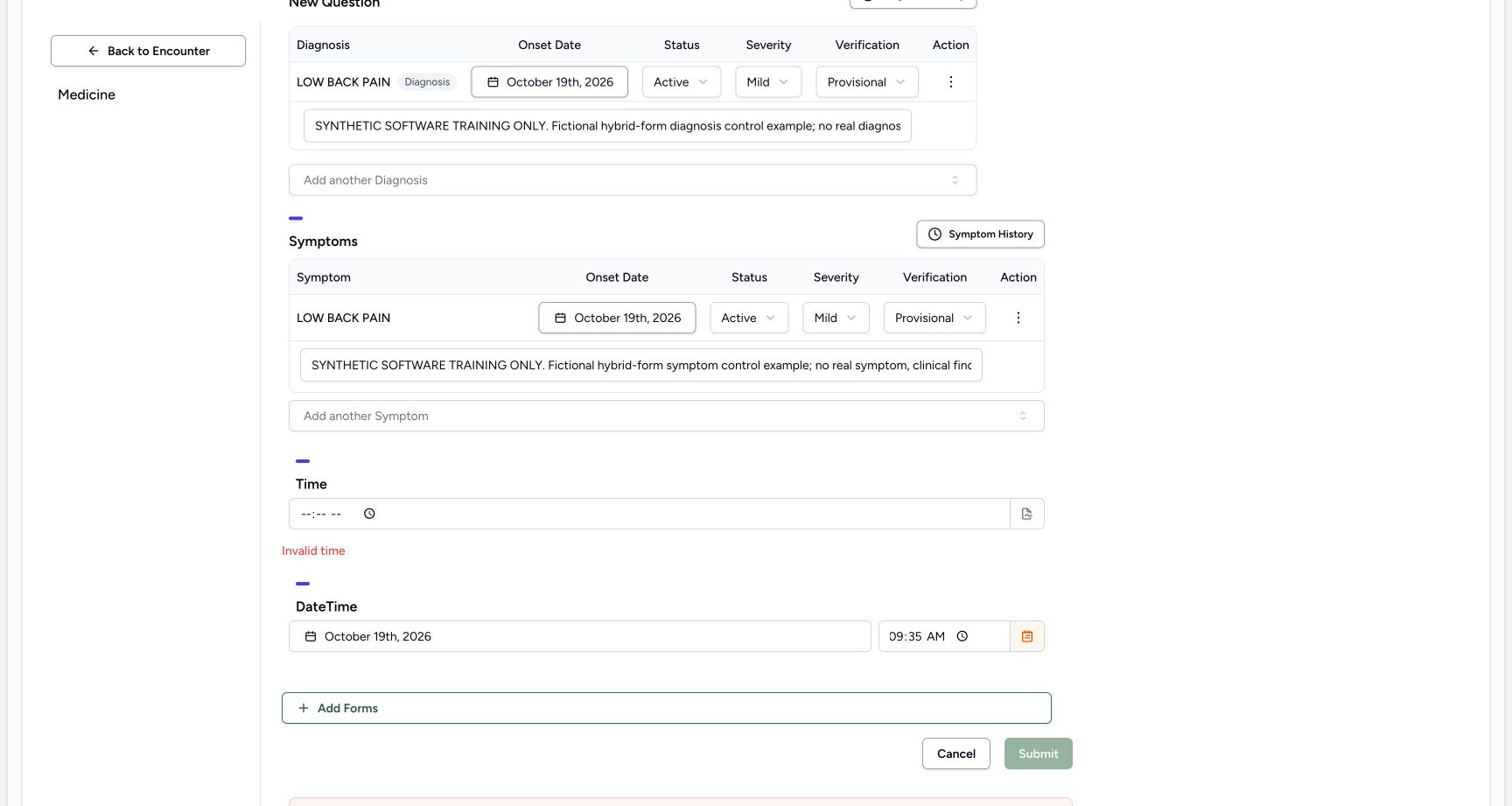The image size is (1512, 806).
Task: Click the Symptoms section heading
Action: pos(323,242)
